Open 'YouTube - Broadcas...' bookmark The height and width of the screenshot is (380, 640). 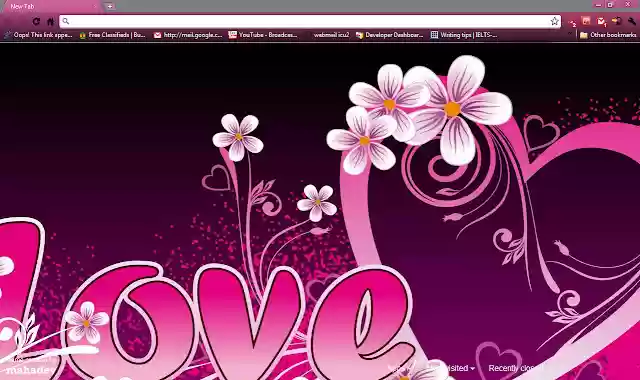point(263,35)
